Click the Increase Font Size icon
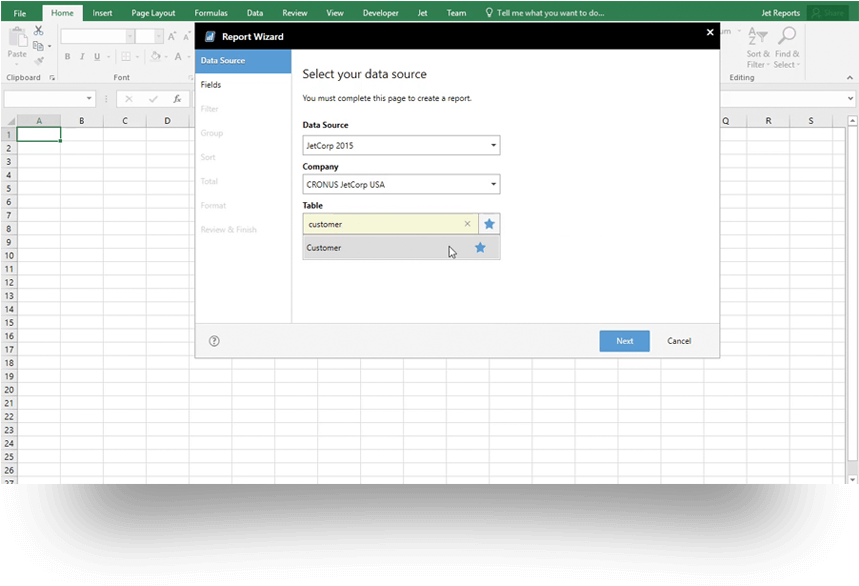This screenshot has height=586, width=859. 172,36
